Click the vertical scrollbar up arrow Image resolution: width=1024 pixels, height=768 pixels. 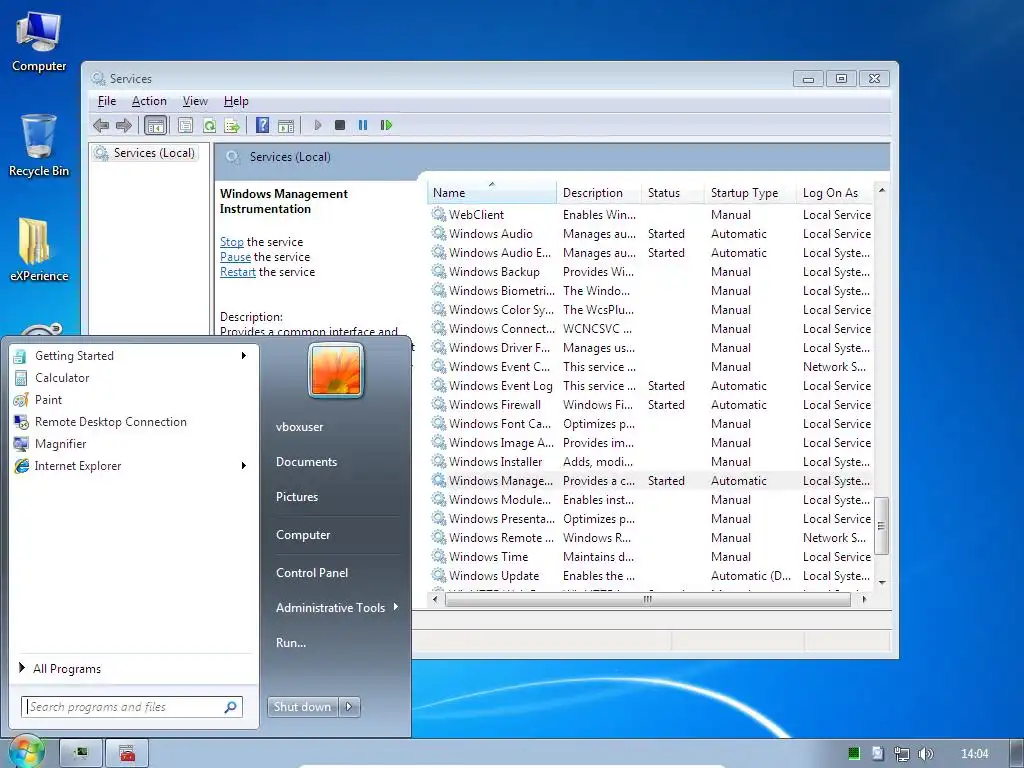(x=882, y=190)
